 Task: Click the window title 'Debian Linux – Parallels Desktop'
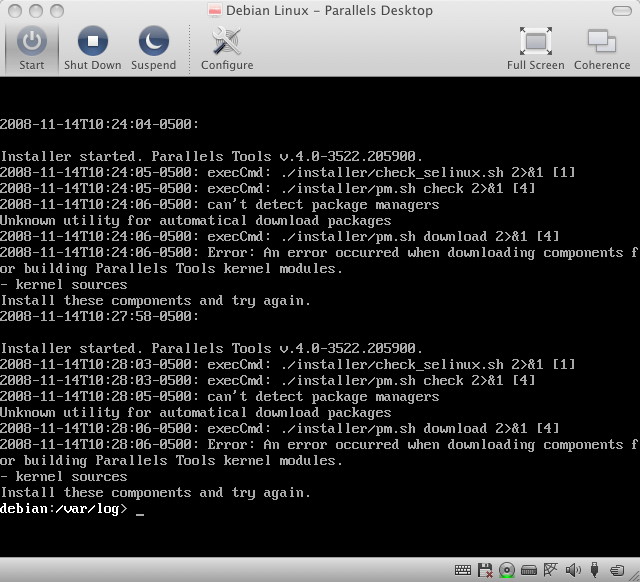point(329,11)
